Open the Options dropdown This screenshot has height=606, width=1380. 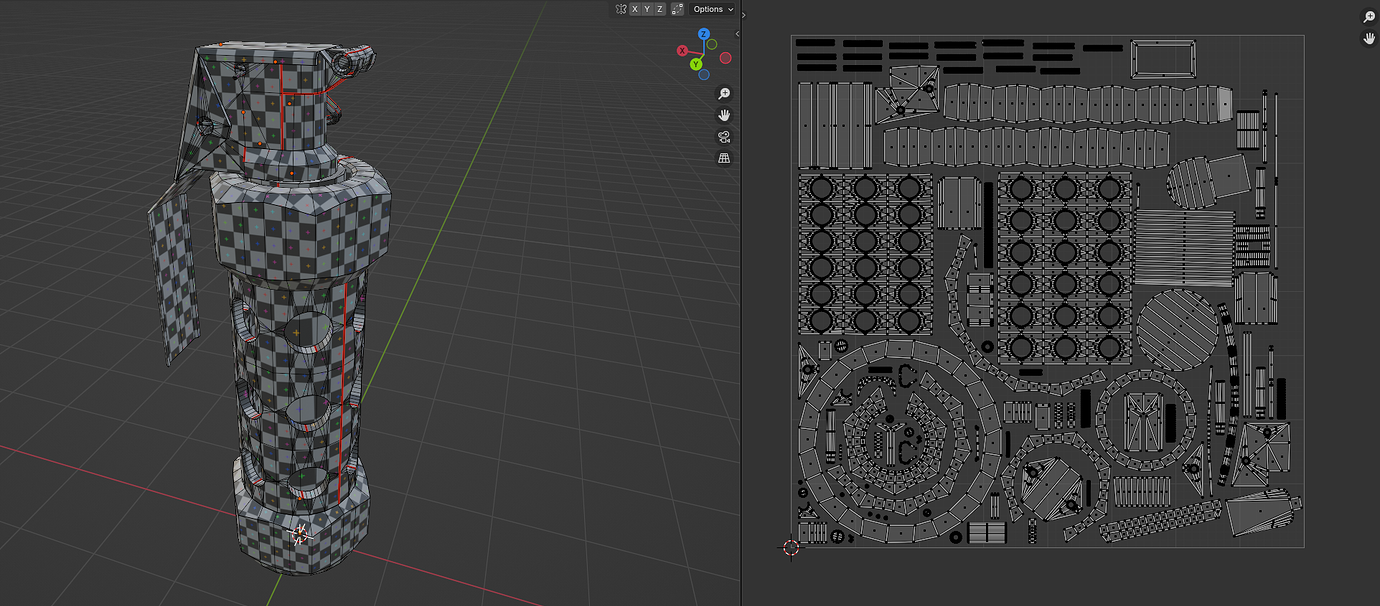click(x=713, y=9)
